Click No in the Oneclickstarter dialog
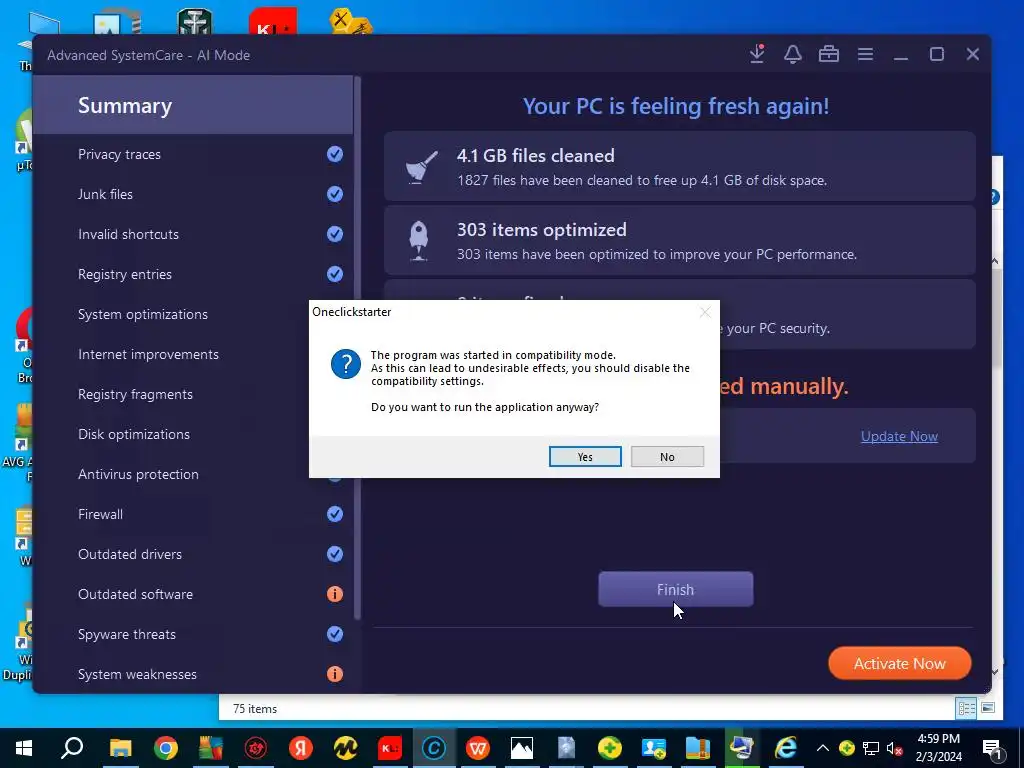The image size is (1024, 768). coord(667,456)
